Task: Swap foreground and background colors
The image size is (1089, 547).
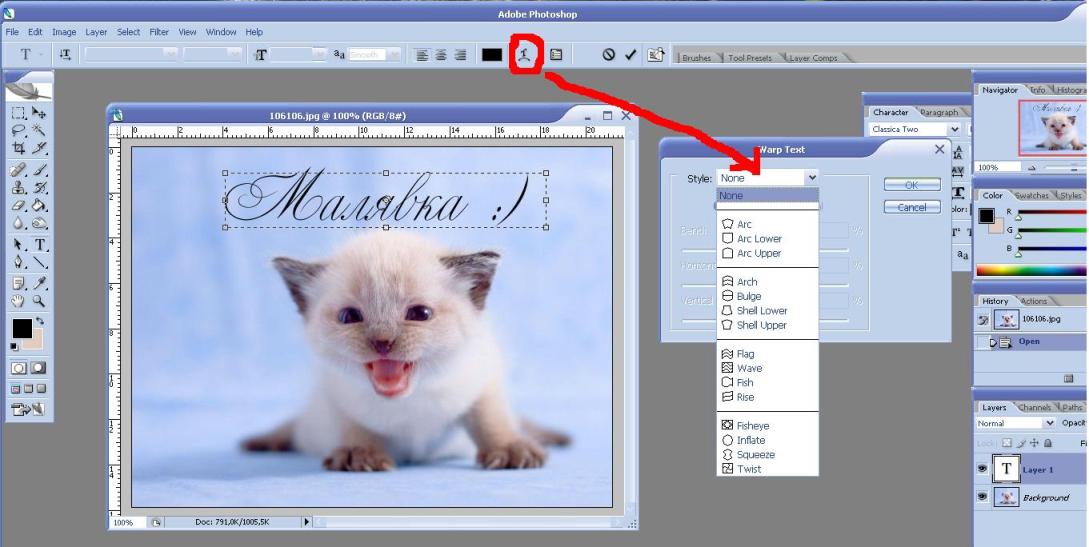Action: (x=40, y=321)
